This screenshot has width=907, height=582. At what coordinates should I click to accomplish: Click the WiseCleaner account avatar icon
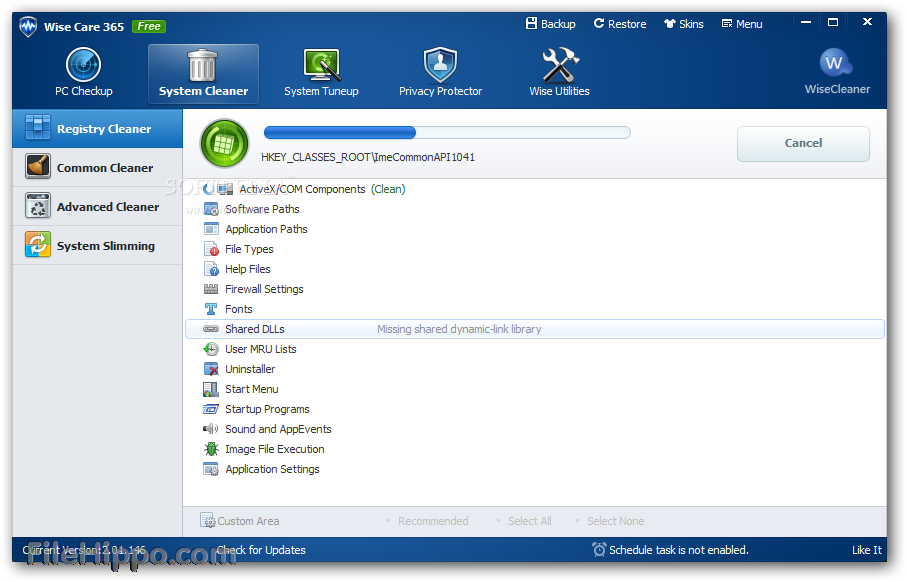click(x=835, y=62)
